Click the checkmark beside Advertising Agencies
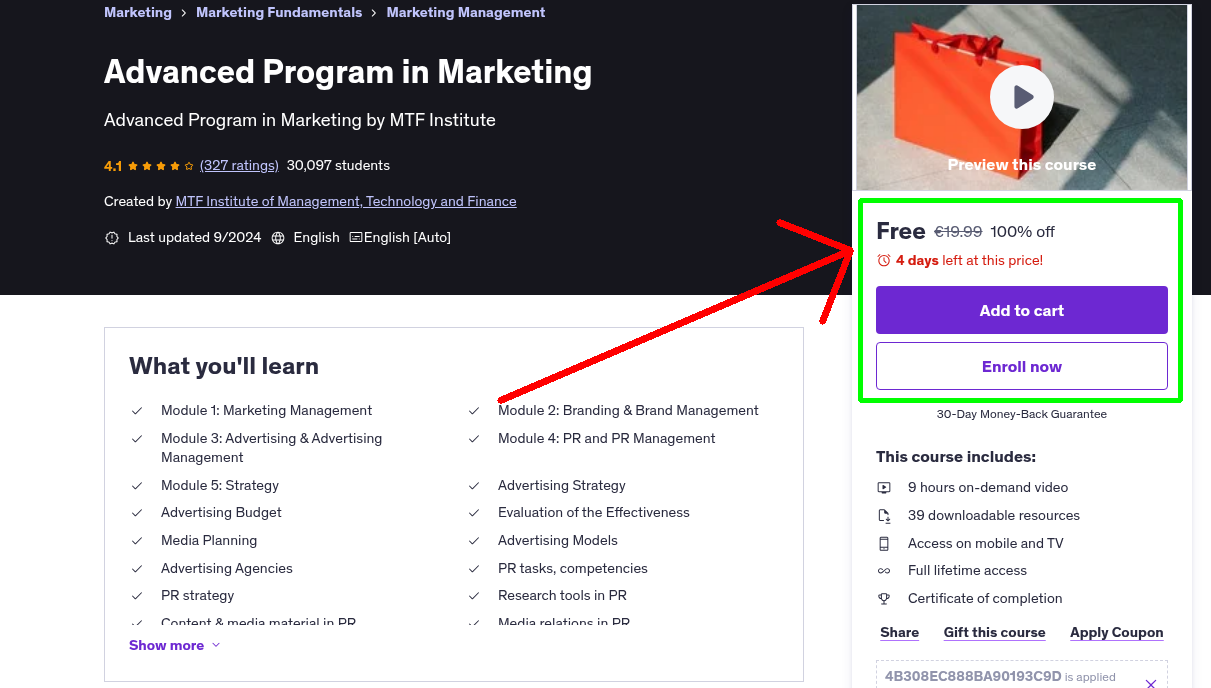The width and height of the screenshot is (1211, 688). (x=137, y=569)
